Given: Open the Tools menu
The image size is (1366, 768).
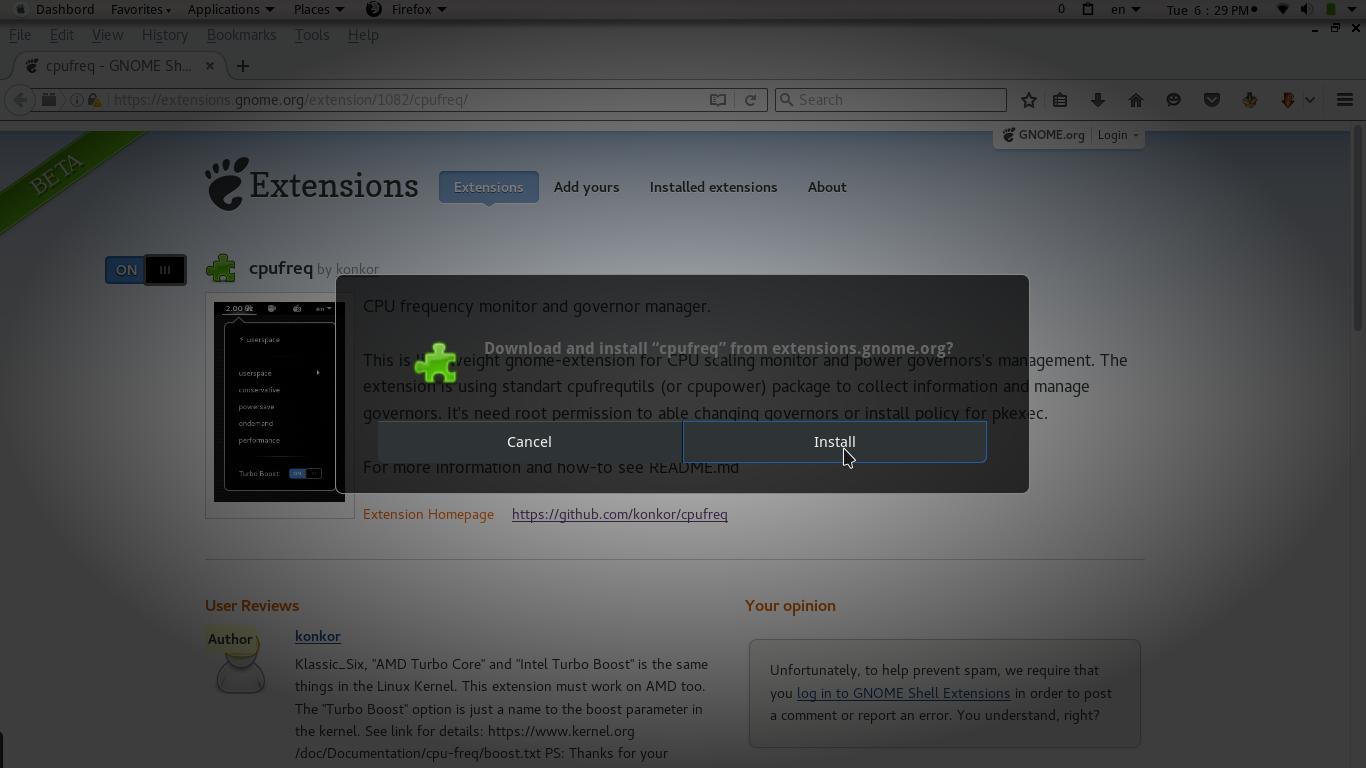Looking at the screenshot, I should (x=312, y=35).
